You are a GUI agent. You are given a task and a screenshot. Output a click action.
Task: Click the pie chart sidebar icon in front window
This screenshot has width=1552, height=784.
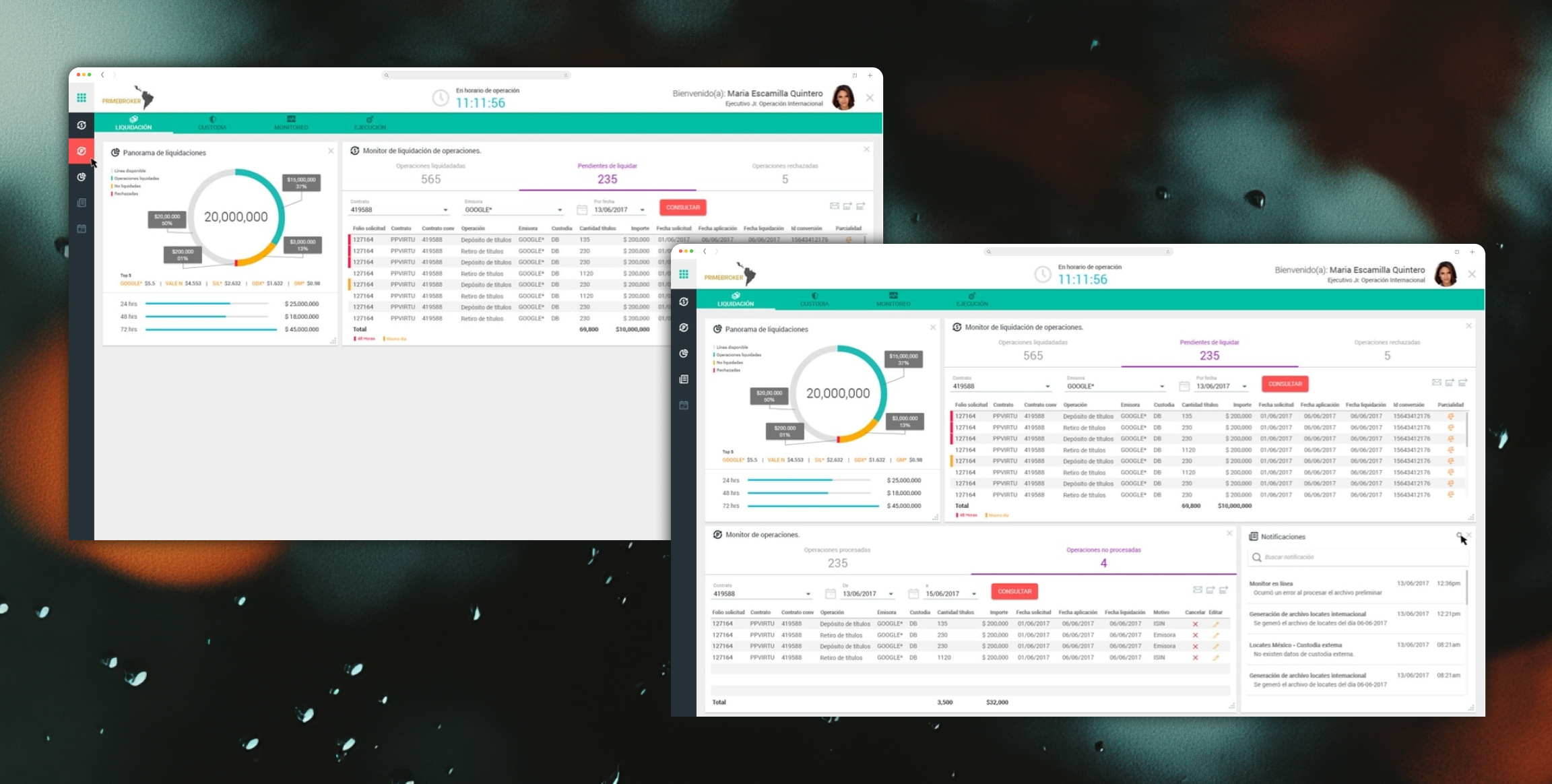(684, 354)
